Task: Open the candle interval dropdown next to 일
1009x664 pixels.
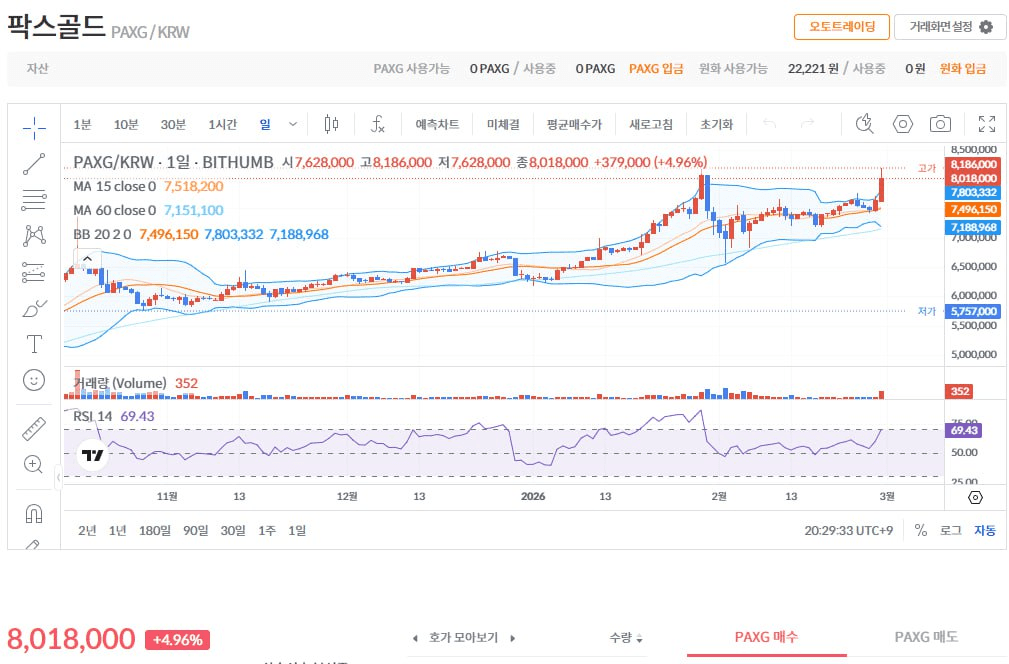Action: 291,124
